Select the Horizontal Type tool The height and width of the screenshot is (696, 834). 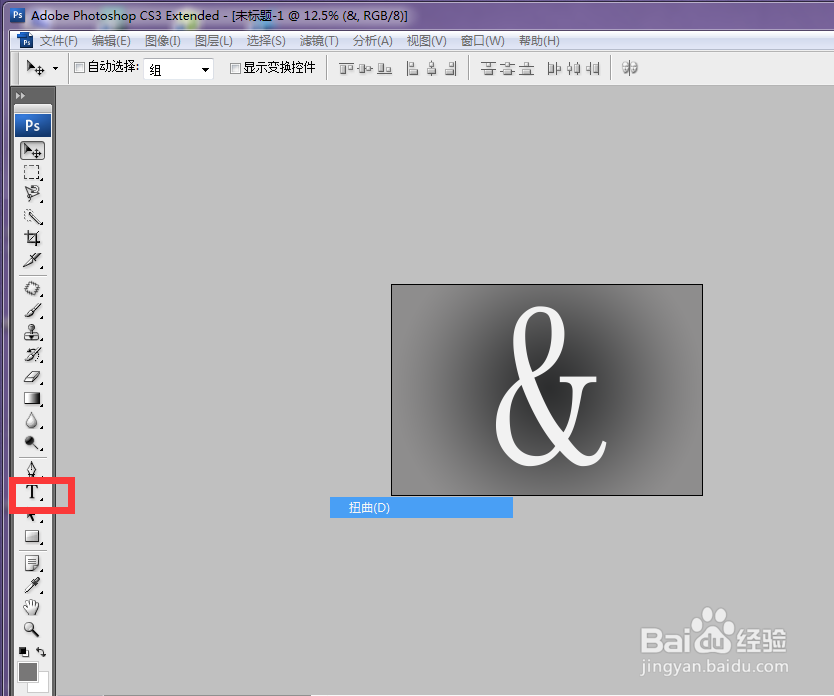coord(32,493)
